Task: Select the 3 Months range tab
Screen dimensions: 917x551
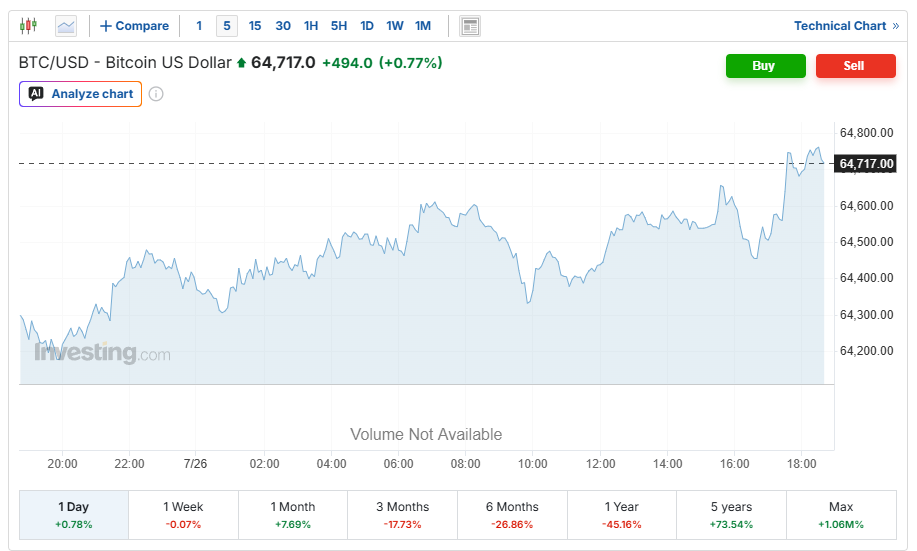Action: click(x=402, y=515)
